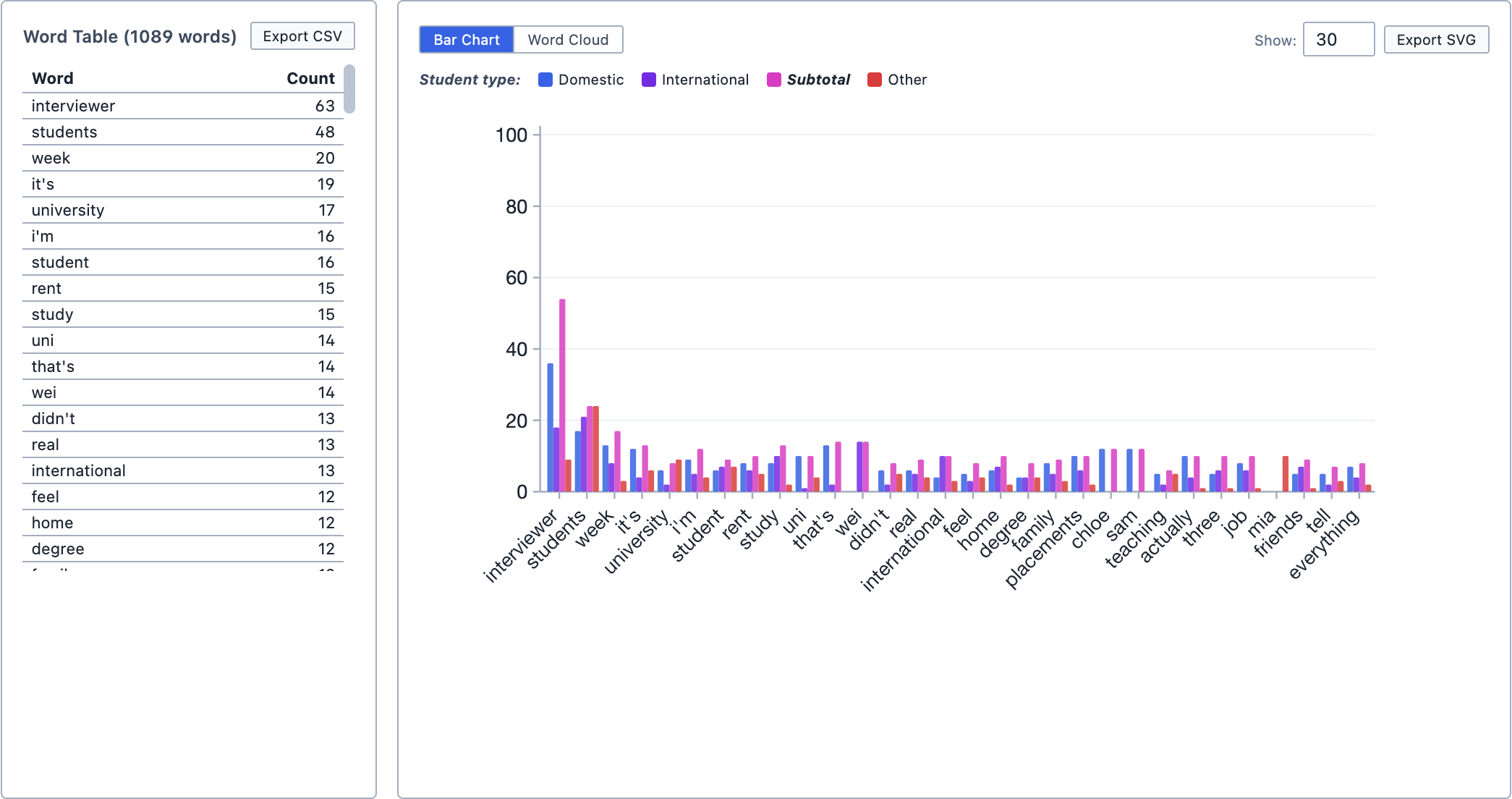Select the Bar Chart tab
The height and width of the screenshot is (799, 1512).
(467, 40)
